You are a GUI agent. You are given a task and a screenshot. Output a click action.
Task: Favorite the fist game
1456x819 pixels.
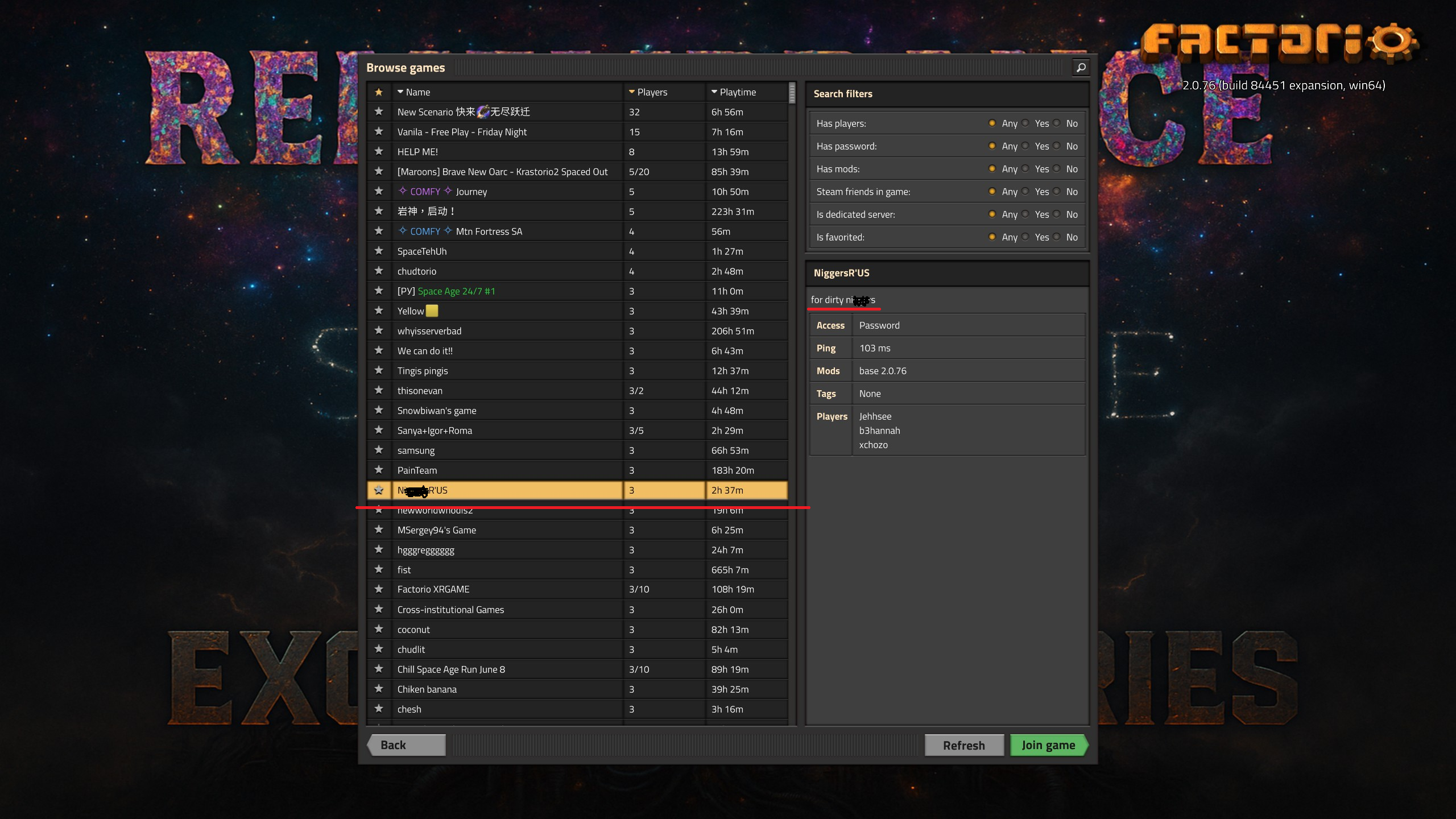(x=379, y=570)
